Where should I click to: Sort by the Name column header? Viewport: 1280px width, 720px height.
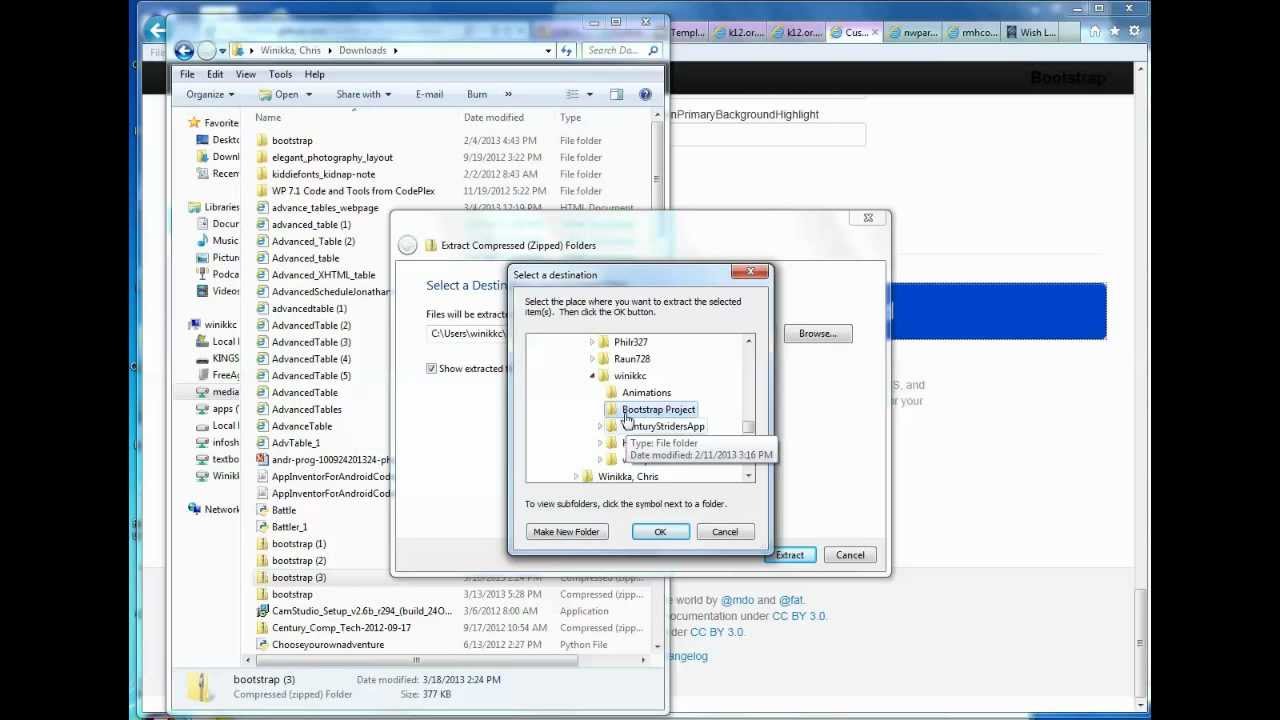[268, 118]
